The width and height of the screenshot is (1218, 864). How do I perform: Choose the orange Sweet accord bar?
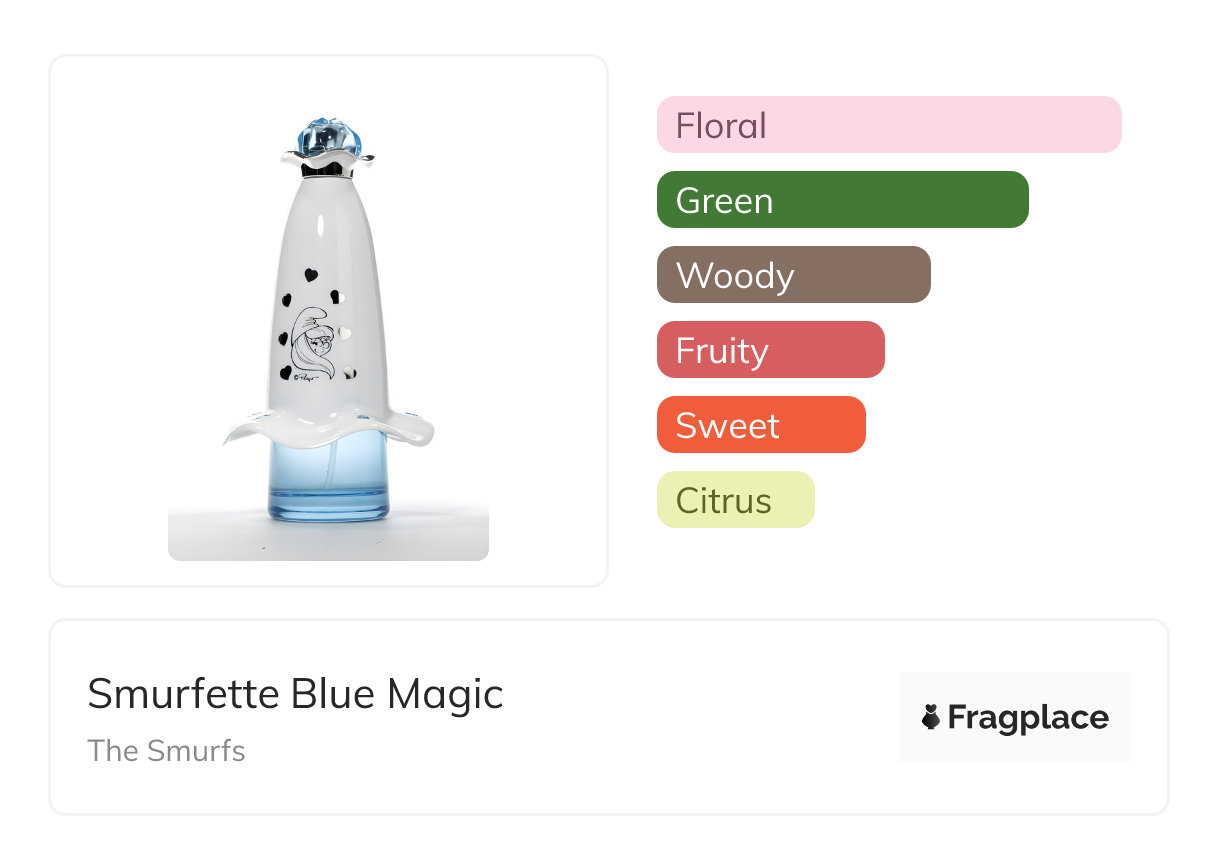tap(760, 425)
